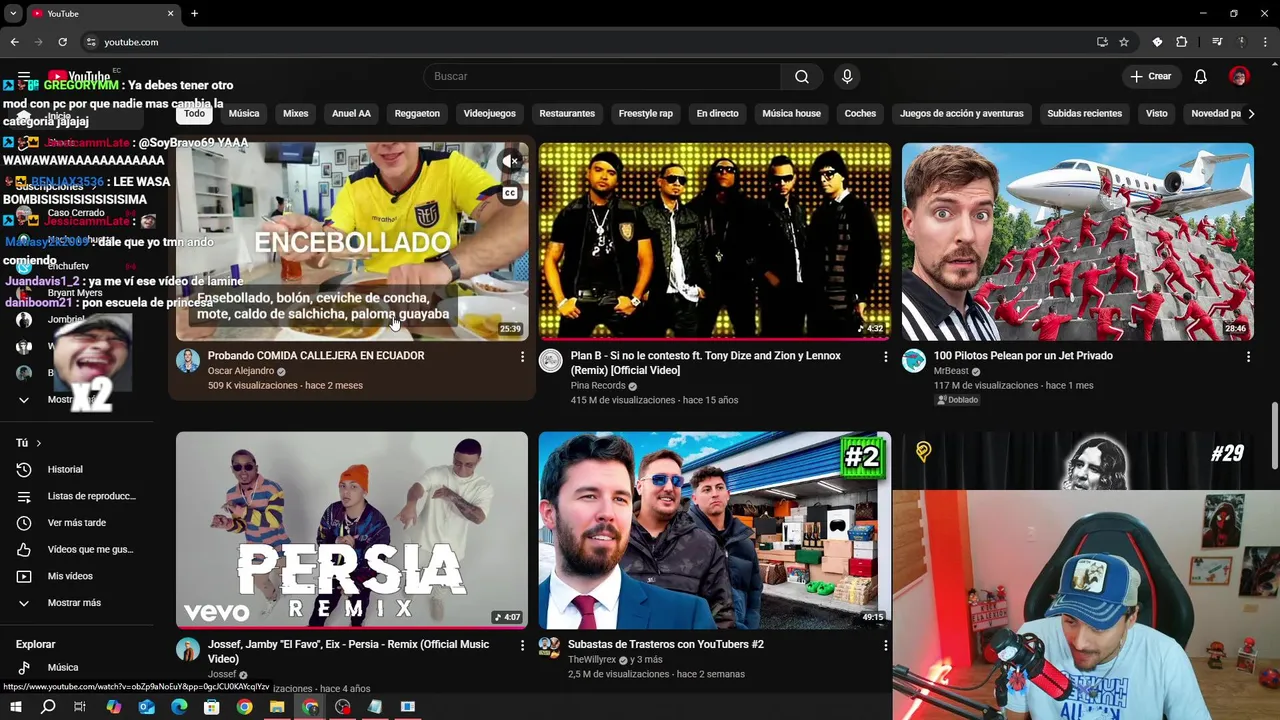The image size is (1280, 720).
Task: Click Jossef channel avatar
Action: [188, 650]
